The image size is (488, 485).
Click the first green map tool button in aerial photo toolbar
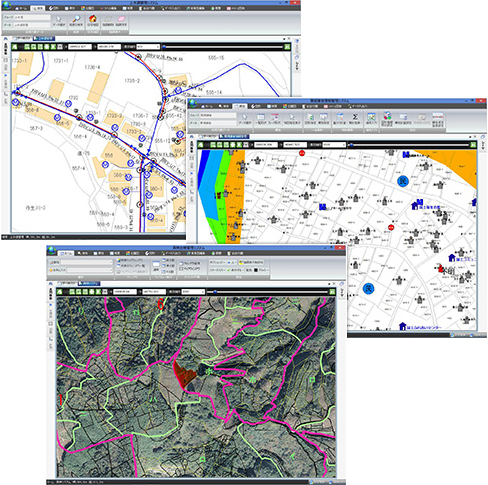[x=60, y=292]
